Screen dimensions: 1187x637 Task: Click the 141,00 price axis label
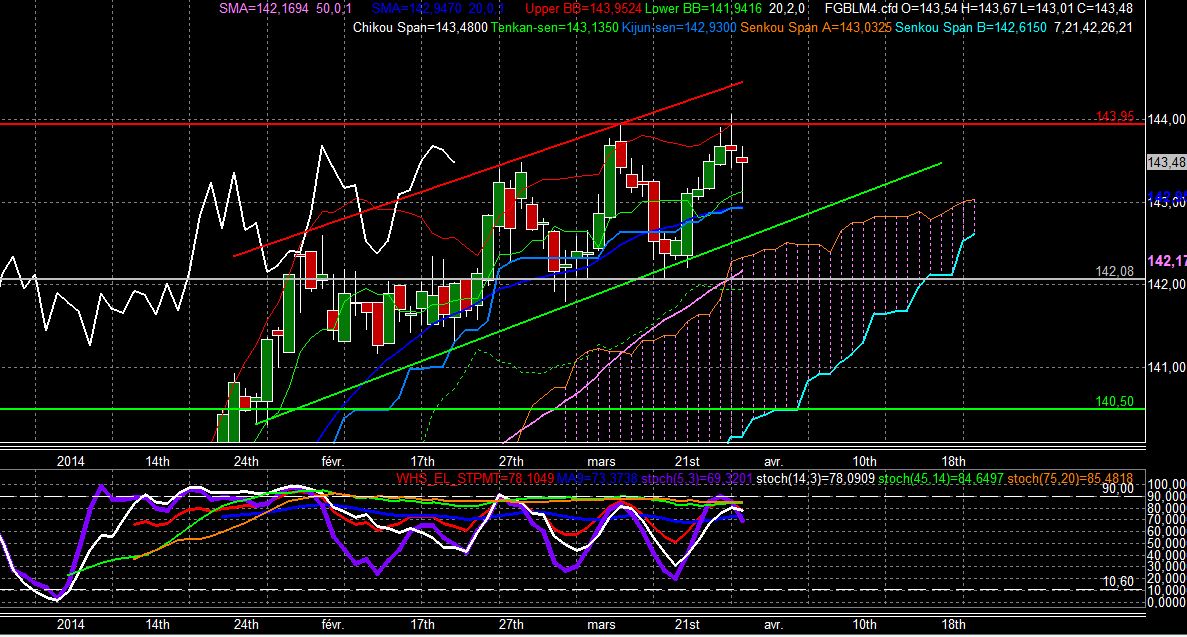(1167, 367)
